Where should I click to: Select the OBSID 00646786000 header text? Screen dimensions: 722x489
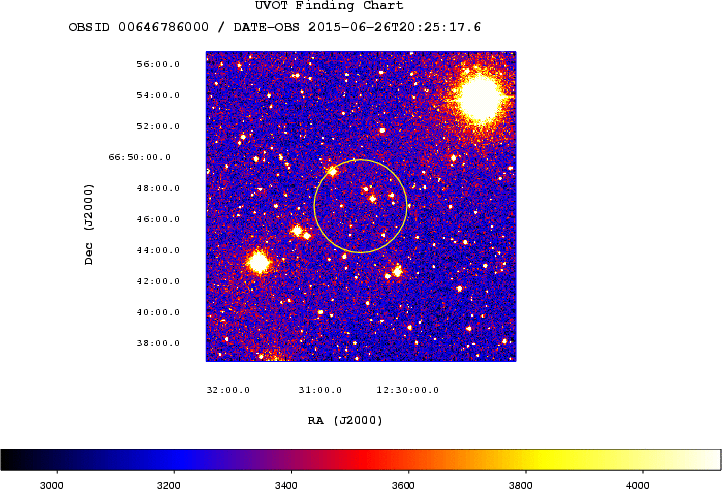click(x=139, y=27)
